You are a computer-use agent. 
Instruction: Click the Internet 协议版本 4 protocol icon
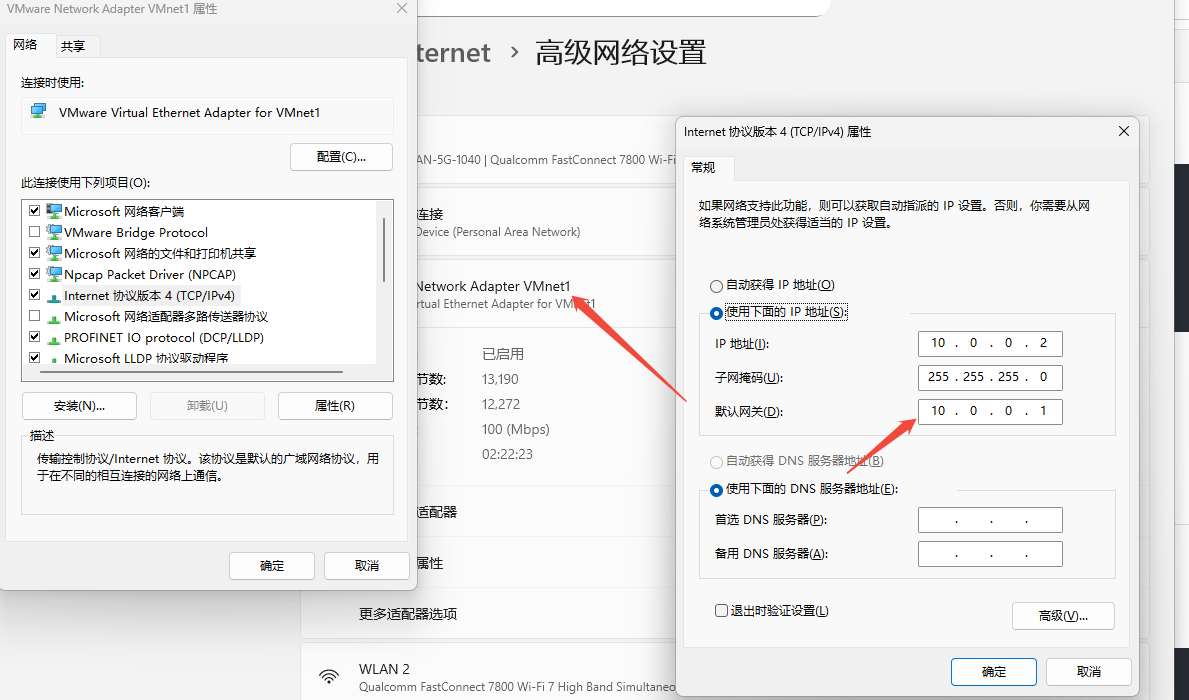[54, 297]
